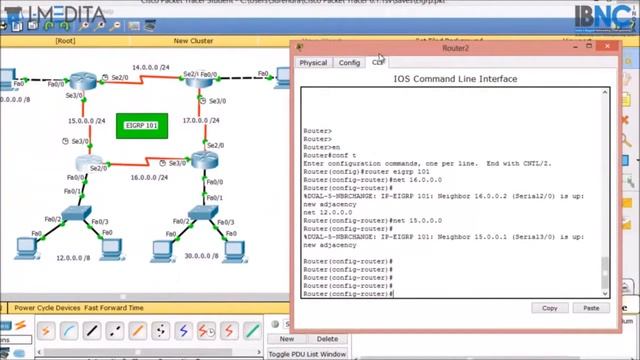Click the CLI scrollbar down arrow
Image resolution: width=640 pixels, height=360 pixels.
pyautogui.click(x=605, y=293)
